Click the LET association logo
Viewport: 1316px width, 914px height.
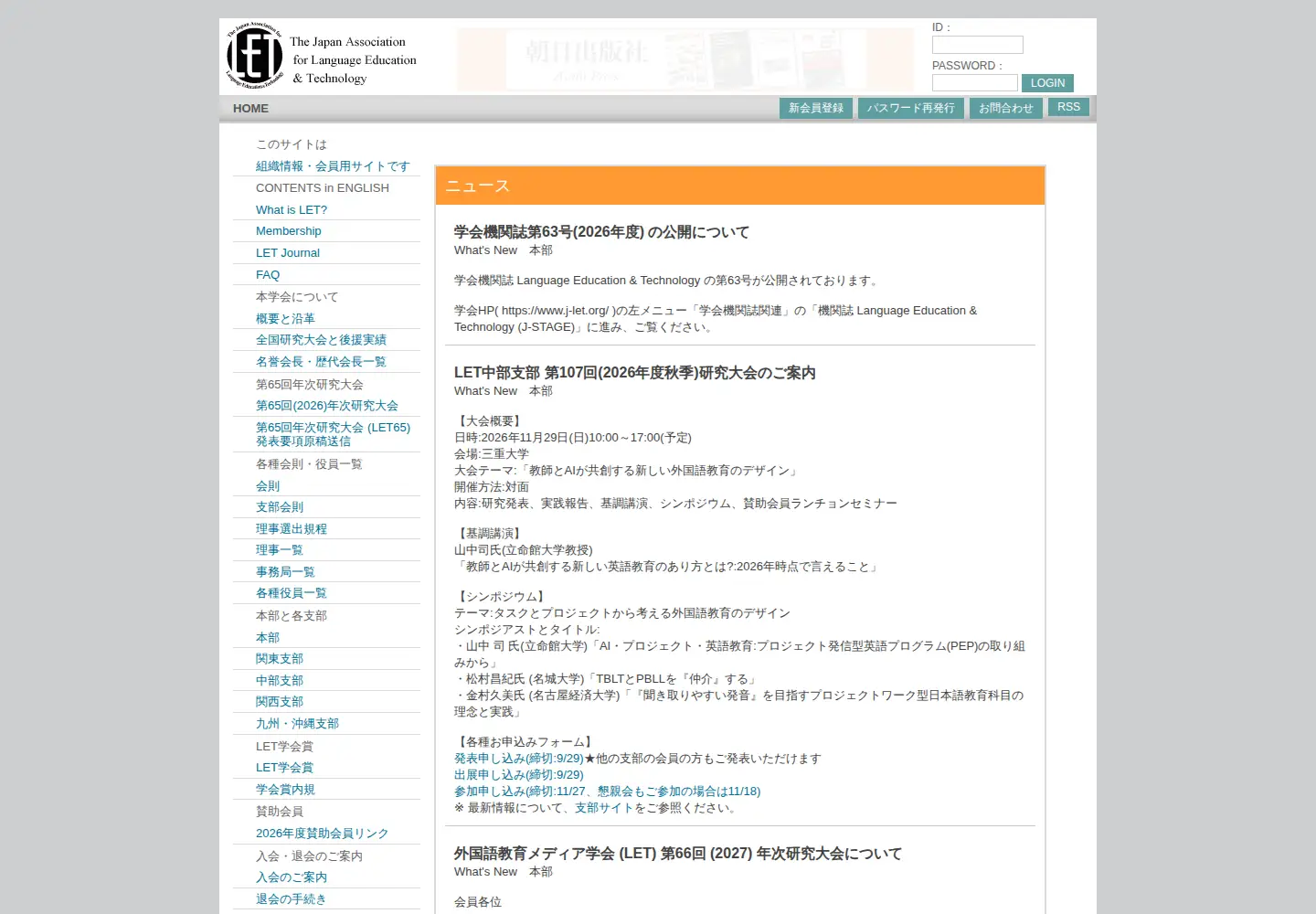click(322, 57)
